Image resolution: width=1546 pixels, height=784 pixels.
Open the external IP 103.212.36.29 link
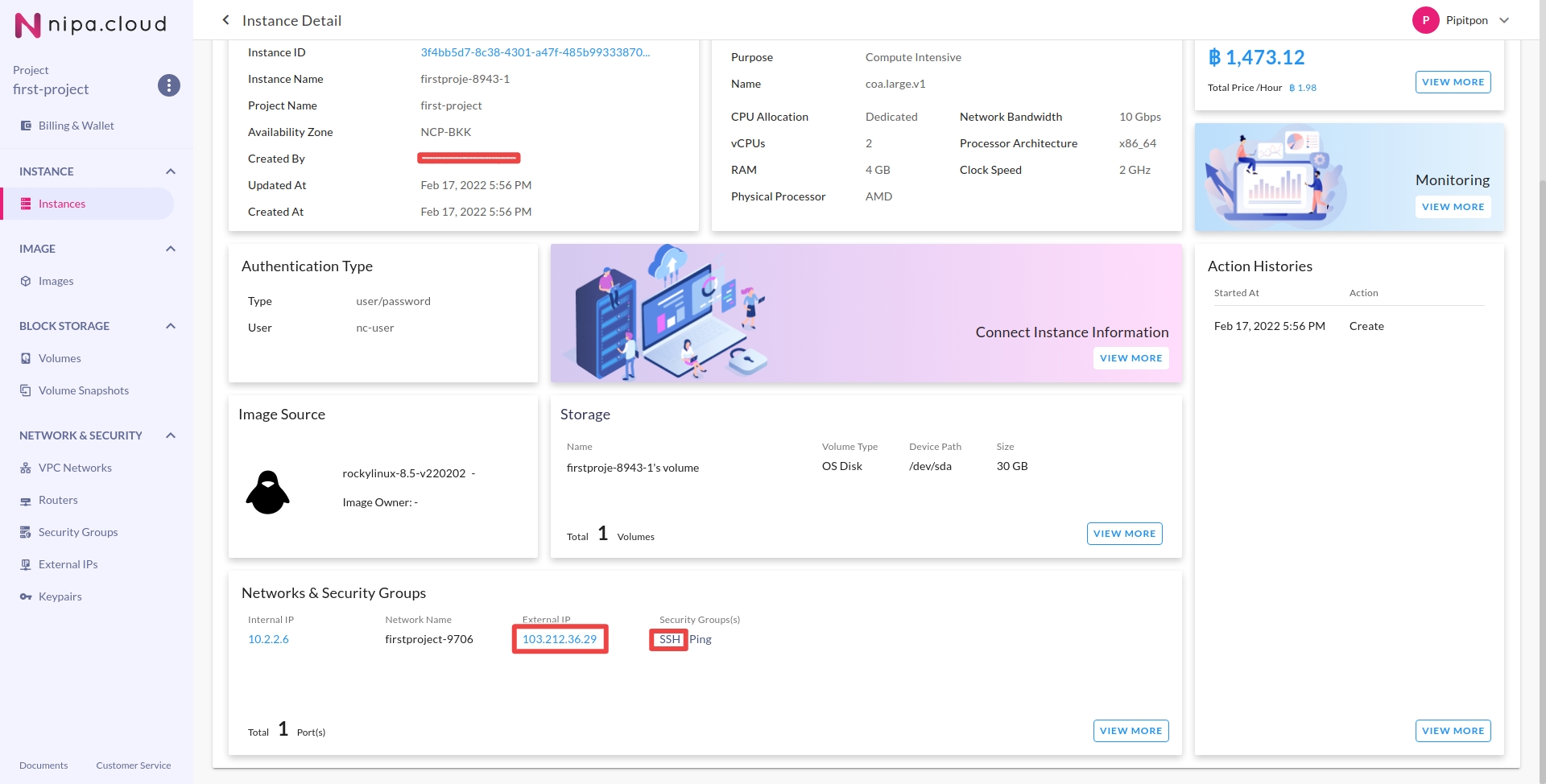coord(560,639)
